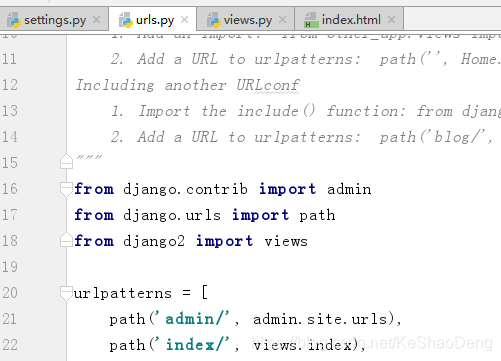Click the 'django2' module name on line 18
The width and height of the screenshot is (501, 361).
click(x=153, y=241)
